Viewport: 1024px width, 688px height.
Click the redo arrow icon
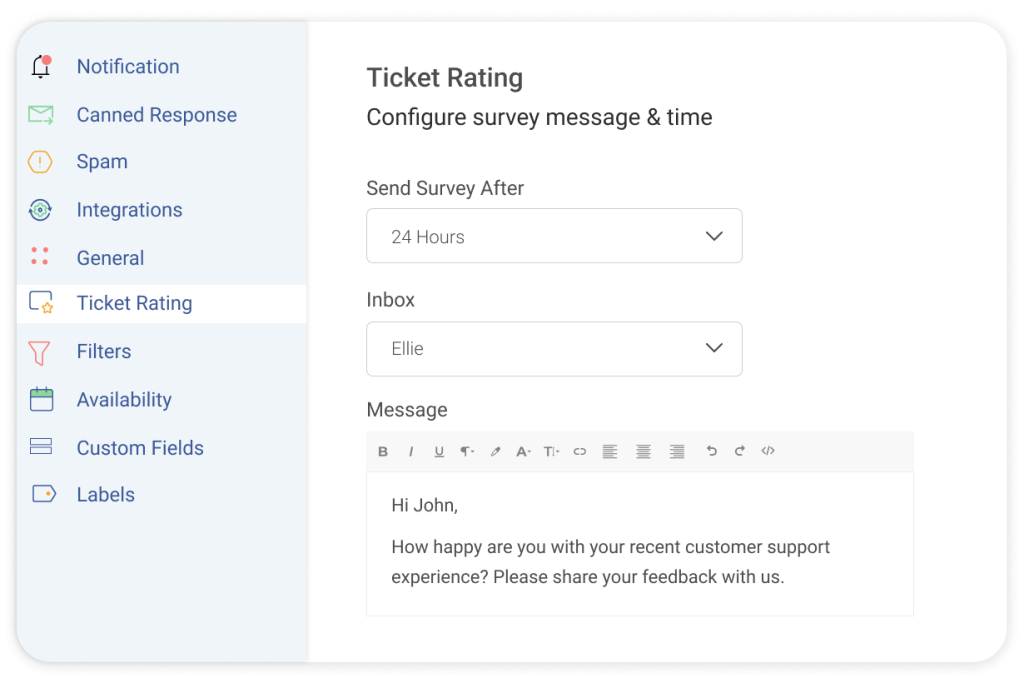point(740,451)
